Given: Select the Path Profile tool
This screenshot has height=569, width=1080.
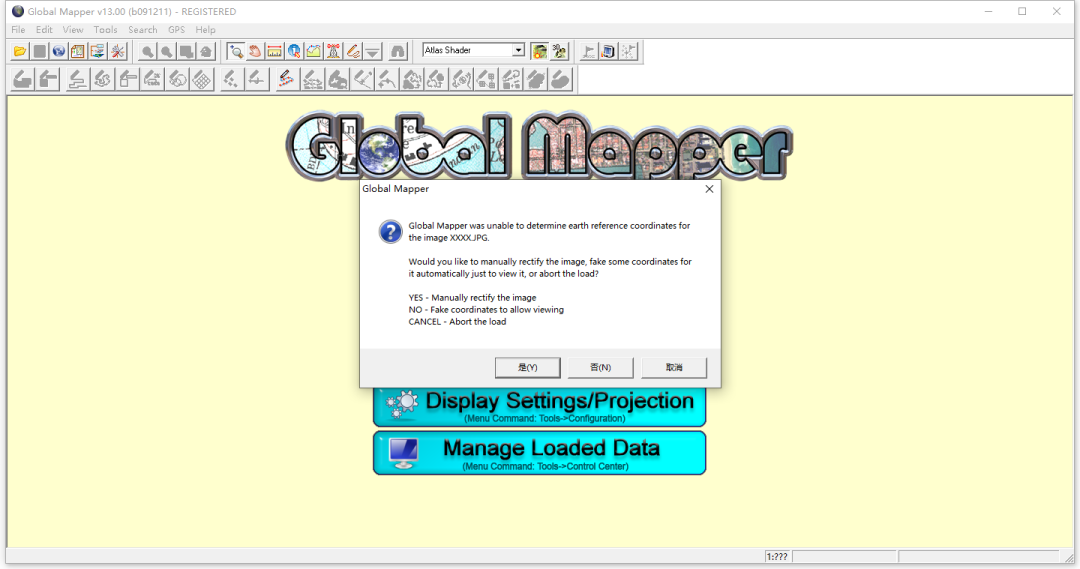Looking at the screenshot, I should tap(313, 51).
